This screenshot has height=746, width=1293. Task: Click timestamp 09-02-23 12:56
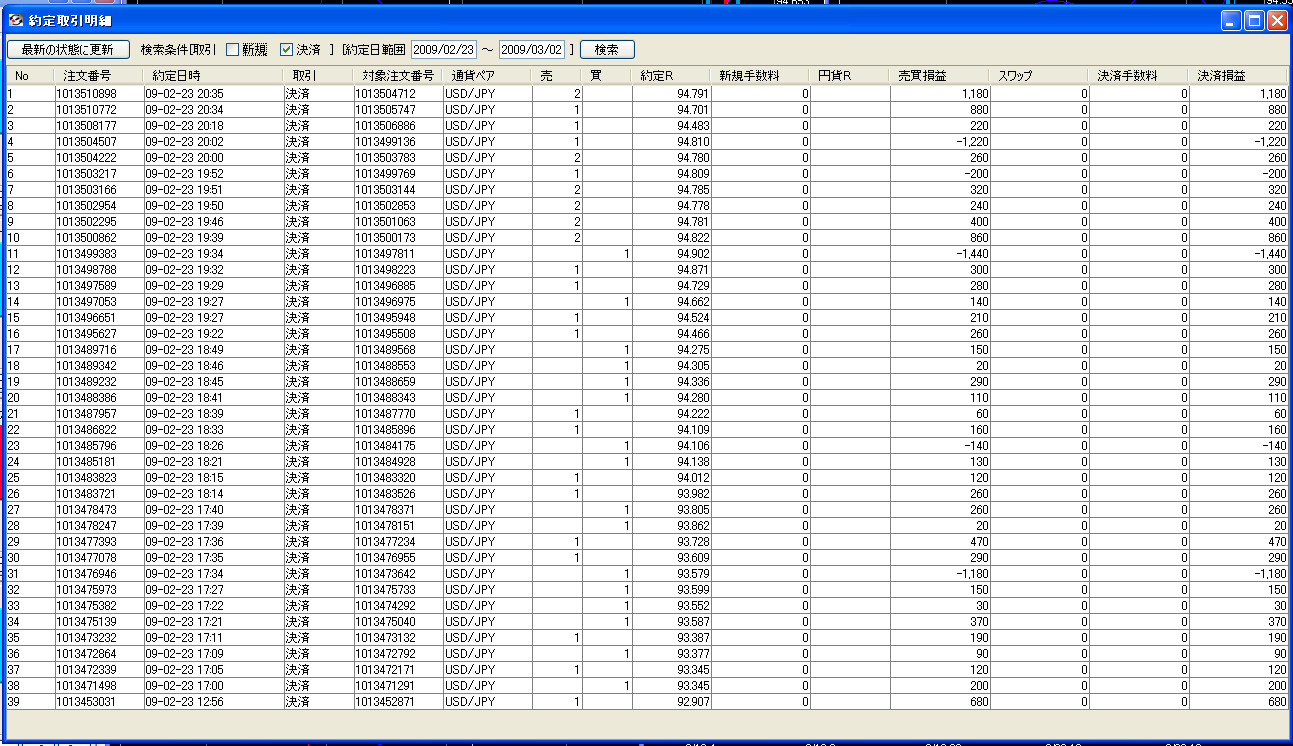(185, 701)
